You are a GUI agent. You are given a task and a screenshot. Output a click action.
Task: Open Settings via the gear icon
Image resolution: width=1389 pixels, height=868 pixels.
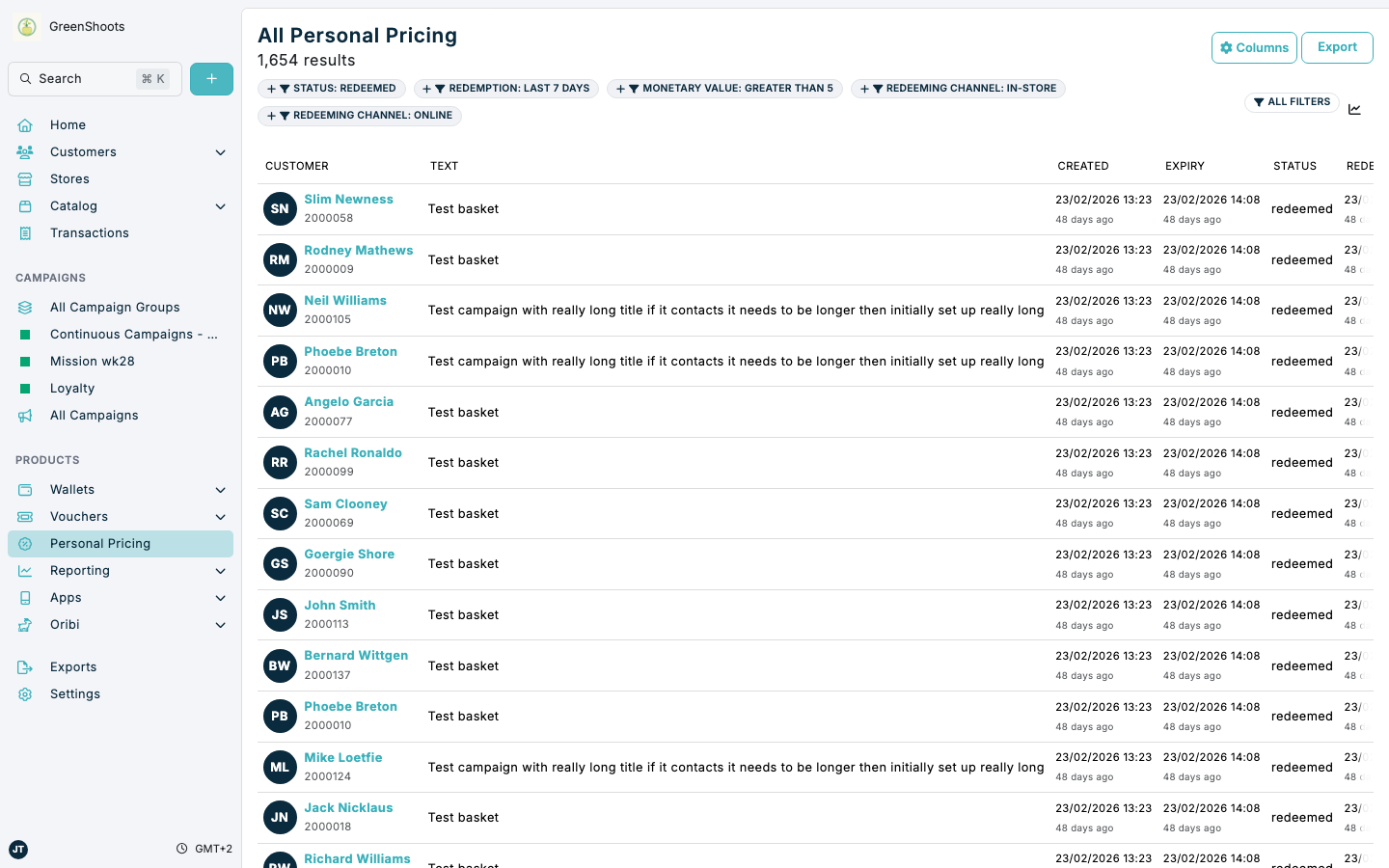tap(25, 693)
